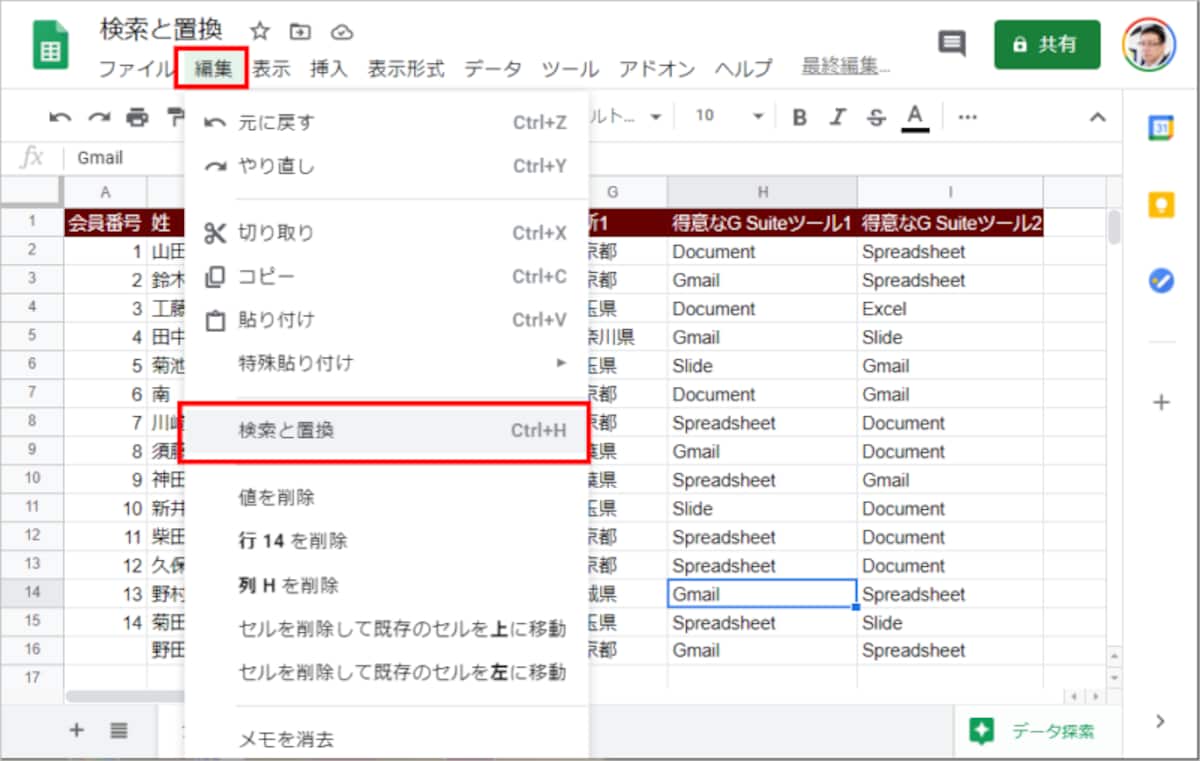Choose 貼り付け in the edit menu
Screen dimensions: 1200x761
pos(386,320)
